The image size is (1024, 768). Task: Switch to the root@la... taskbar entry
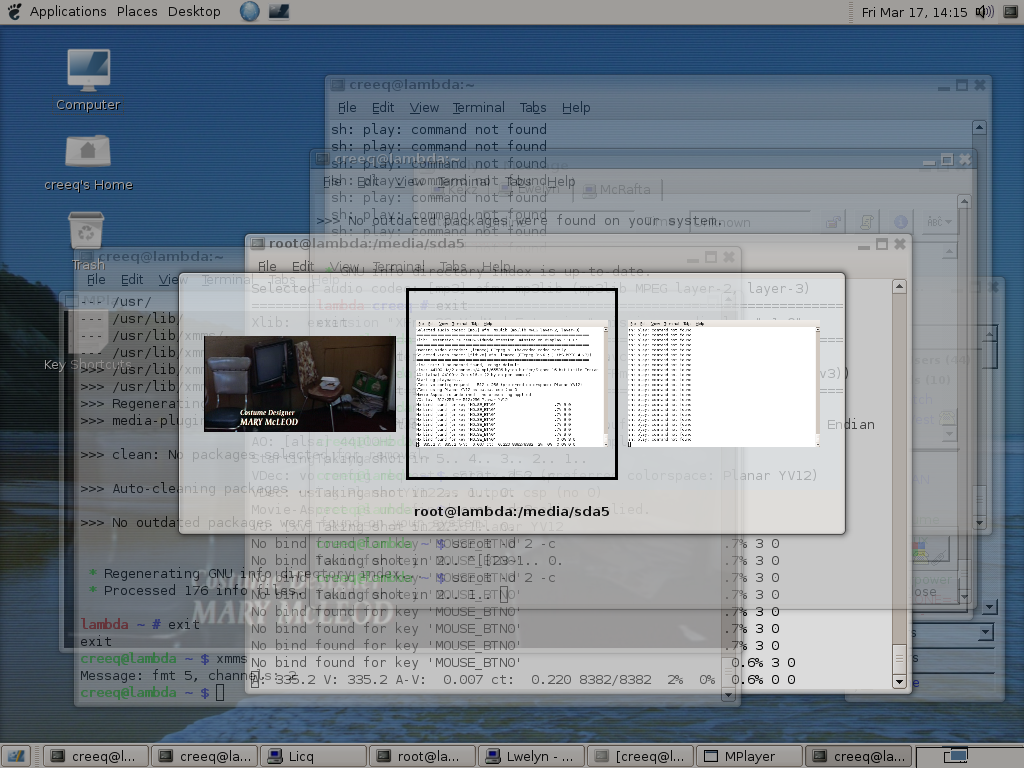[421, 756]
